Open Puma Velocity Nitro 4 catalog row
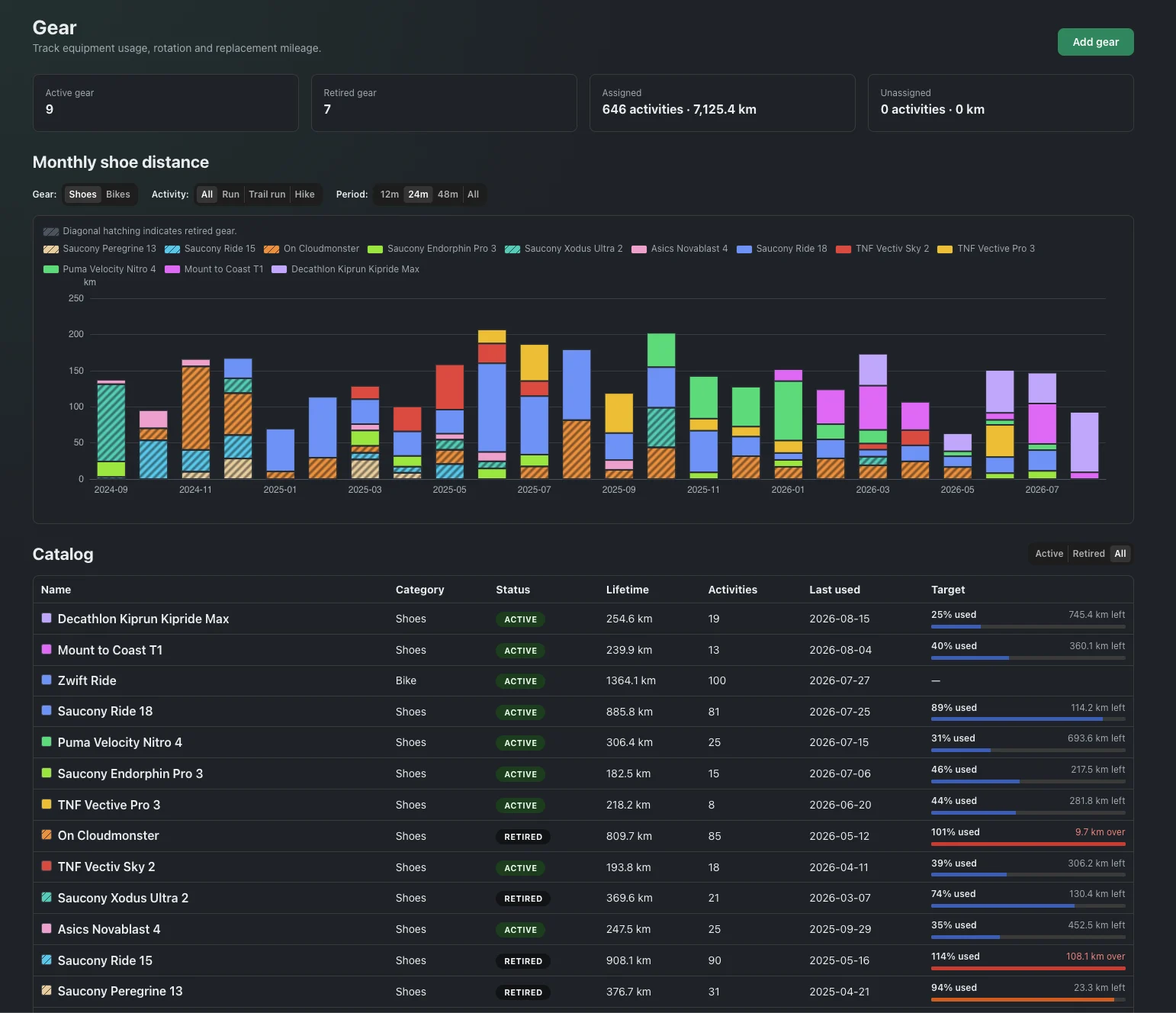The width and height of the screenshot is (1176, 1013). click(x=583, y=742)
